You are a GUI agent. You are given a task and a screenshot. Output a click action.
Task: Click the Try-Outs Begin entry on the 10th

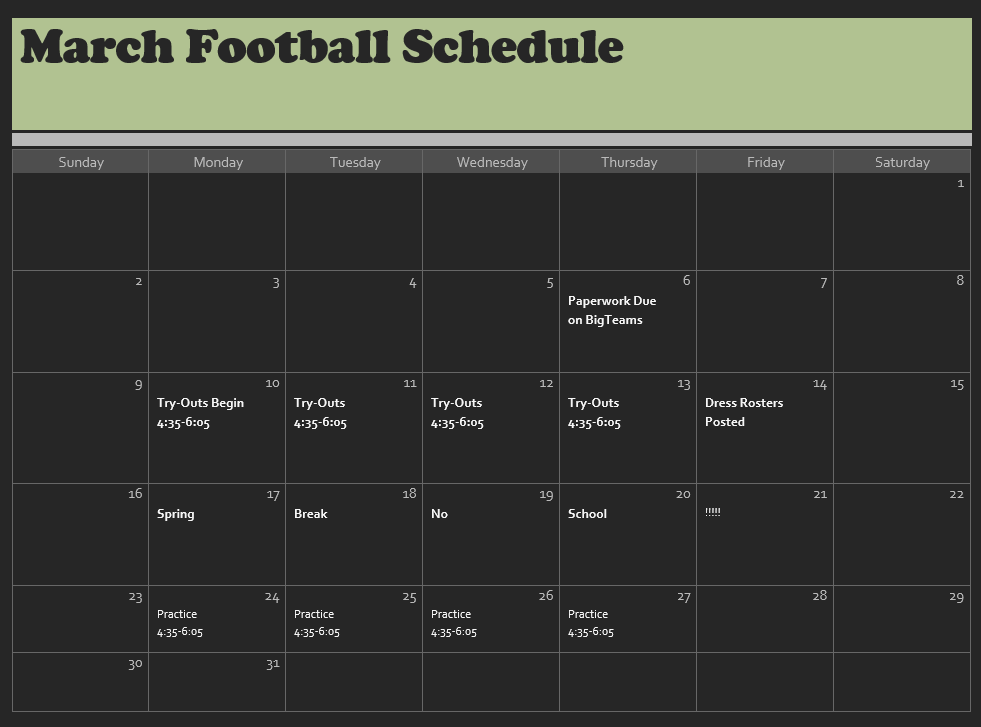pos(200,412)
